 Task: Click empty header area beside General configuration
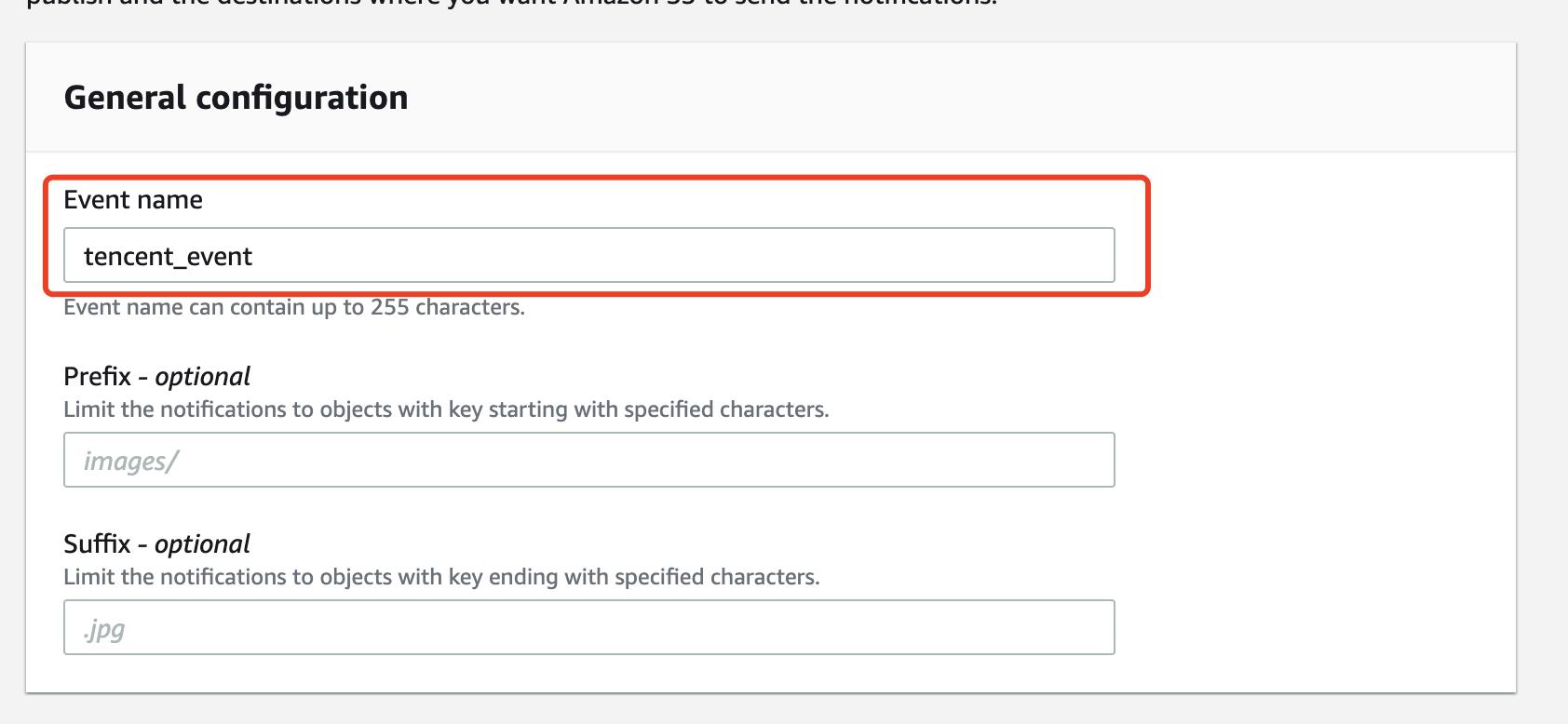[x=959, y=98]
